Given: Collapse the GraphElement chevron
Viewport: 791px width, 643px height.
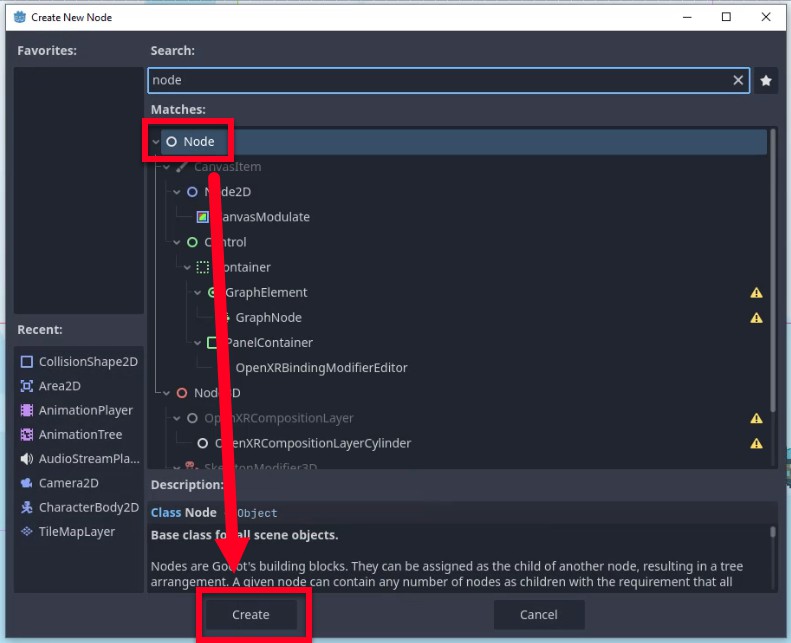Looking at the screenshot, I should pyautogui.click(x=197, y=293).
